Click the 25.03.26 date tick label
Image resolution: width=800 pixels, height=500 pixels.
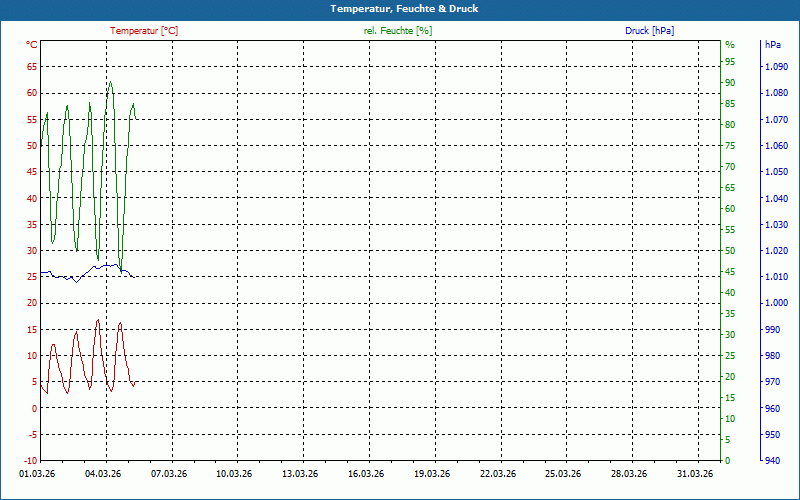[563, 475]
